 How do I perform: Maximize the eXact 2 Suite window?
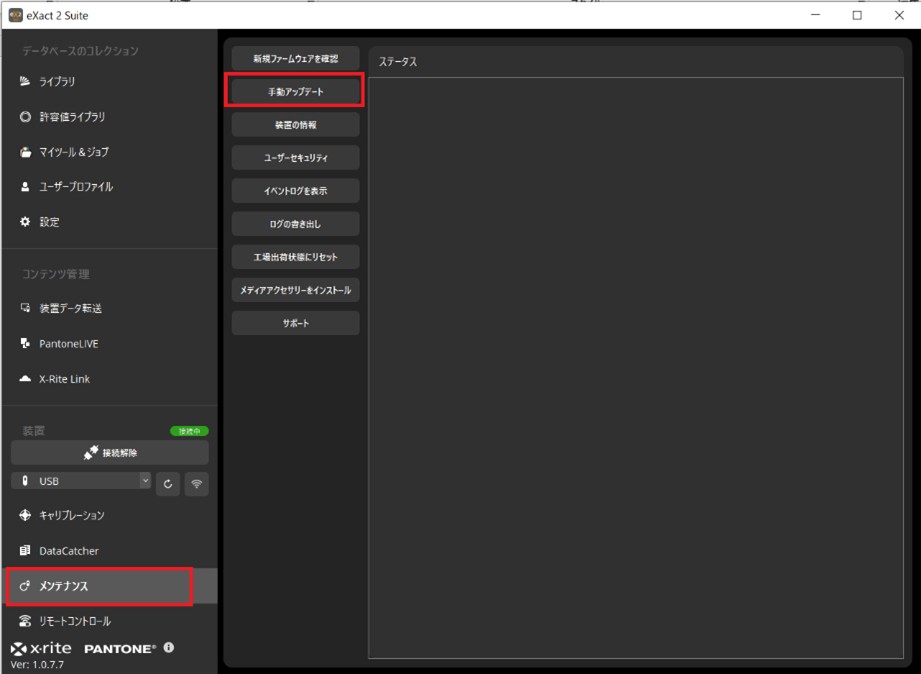click(857, 15)
